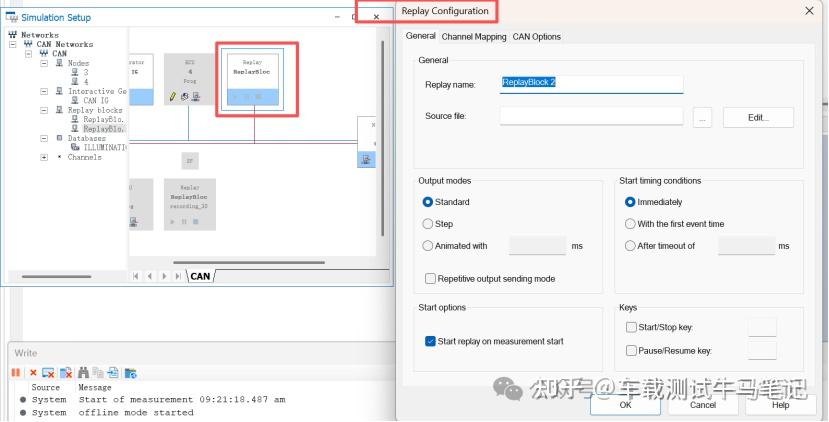The width and height of the screenshot is (829, 422).
Task: Click the Replay name input field
Action: (x=591, y=84)
